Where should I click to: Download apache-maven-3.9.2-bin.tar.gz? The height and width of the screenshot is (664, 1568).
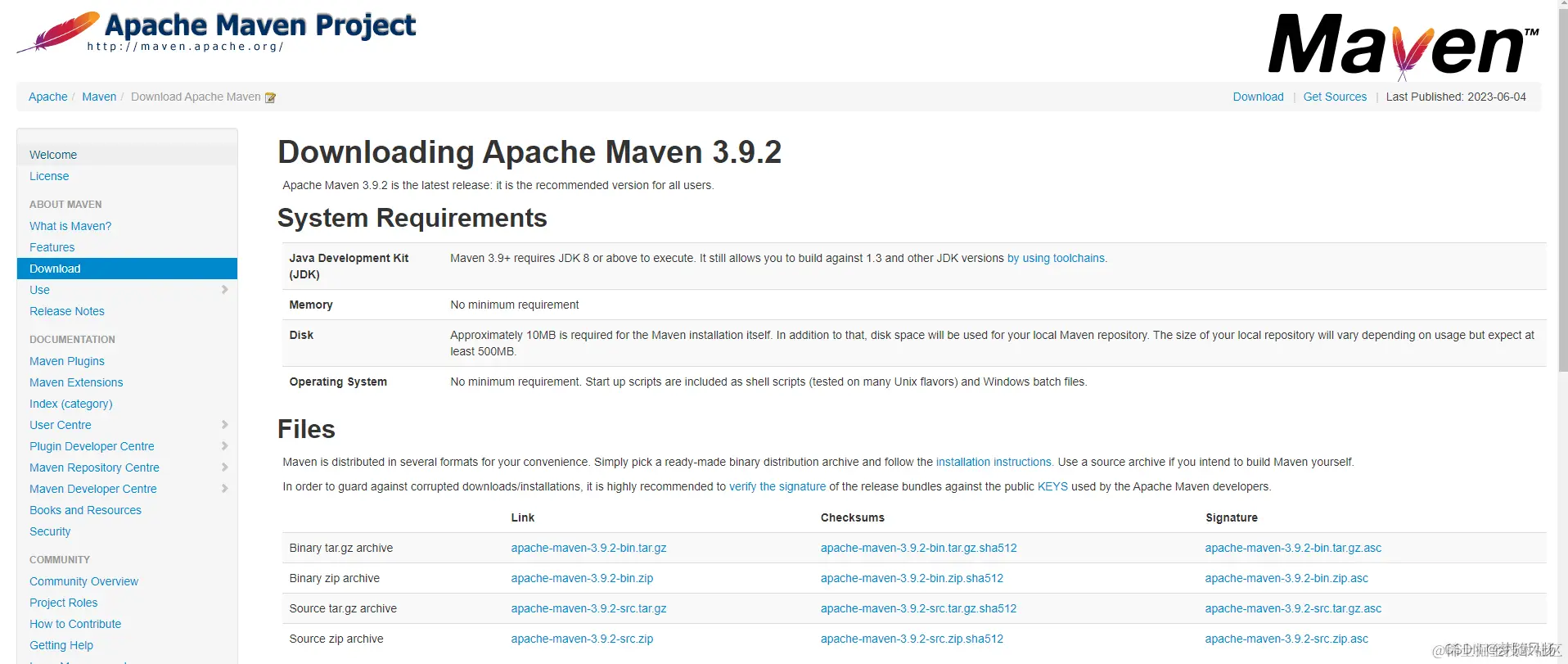point(588,548)
